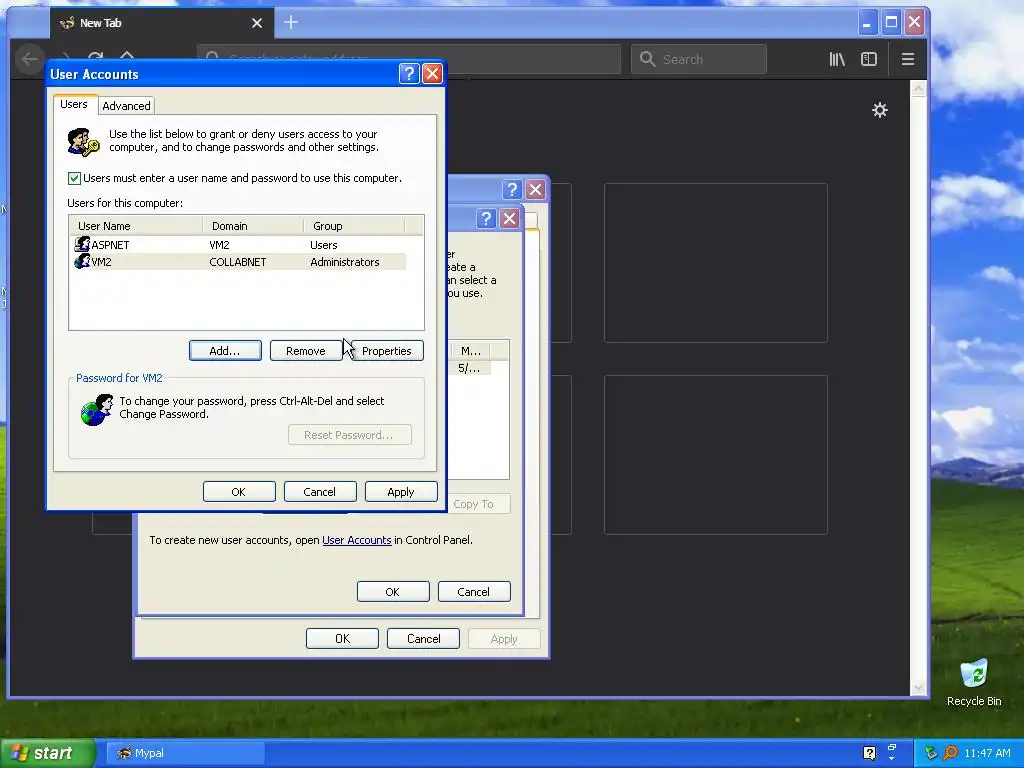Click the empty top-right new tab tile

click(716, 263)
